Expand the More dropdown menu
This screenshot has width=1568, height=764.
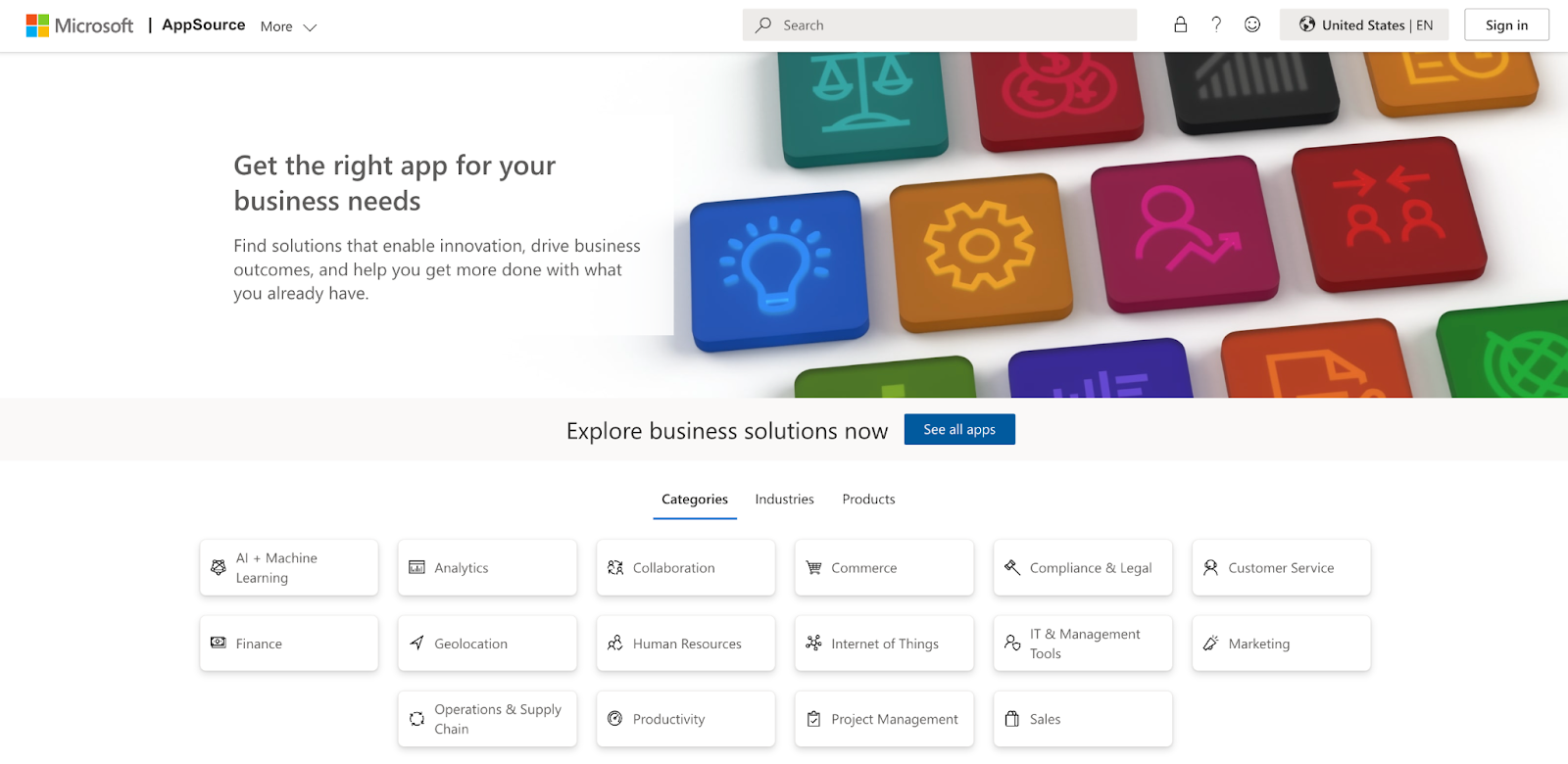pyautogui.click(x=288, y=26)
